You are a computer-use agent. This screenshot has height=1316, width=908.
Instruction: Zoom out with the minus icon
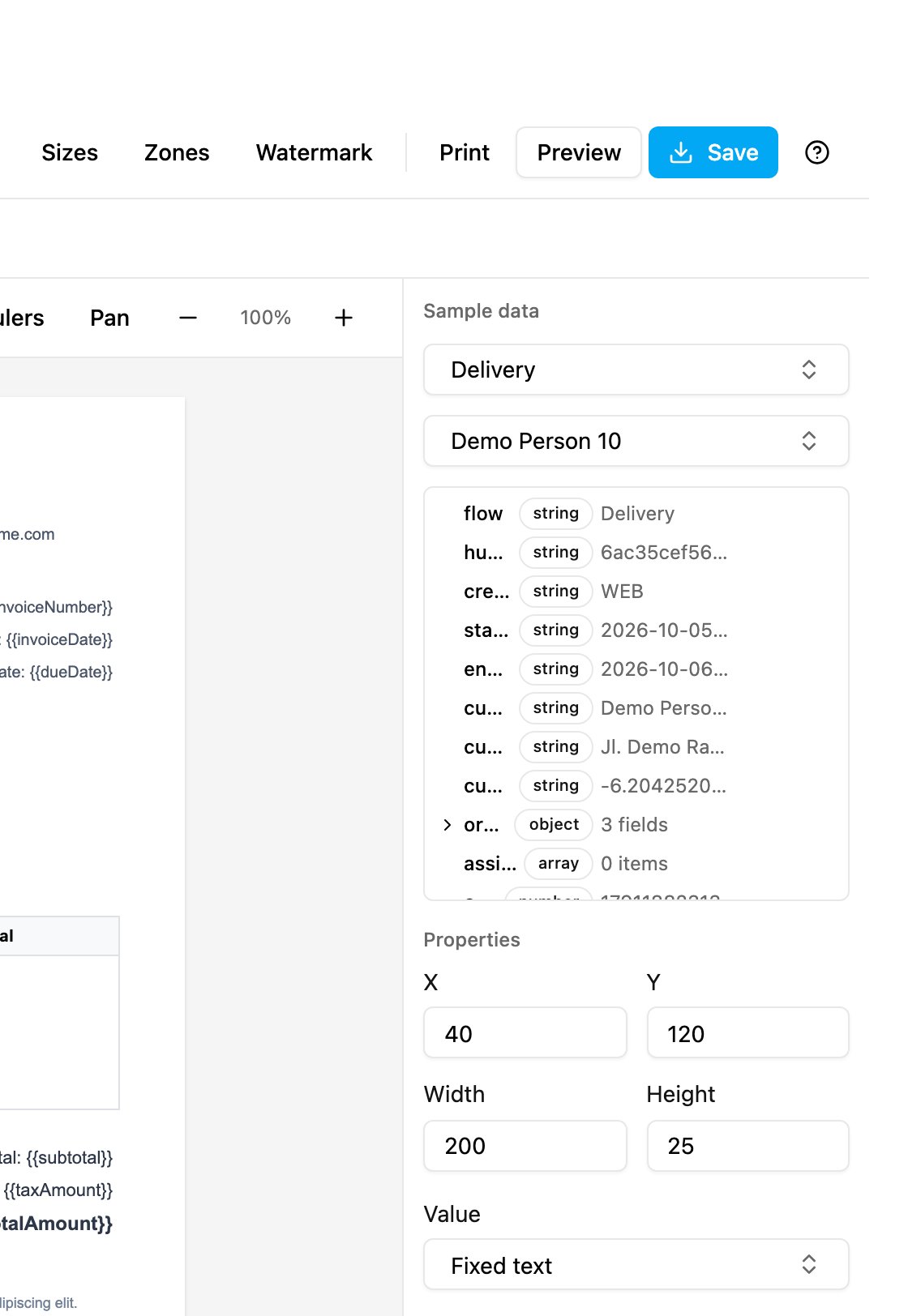[188, 318]
